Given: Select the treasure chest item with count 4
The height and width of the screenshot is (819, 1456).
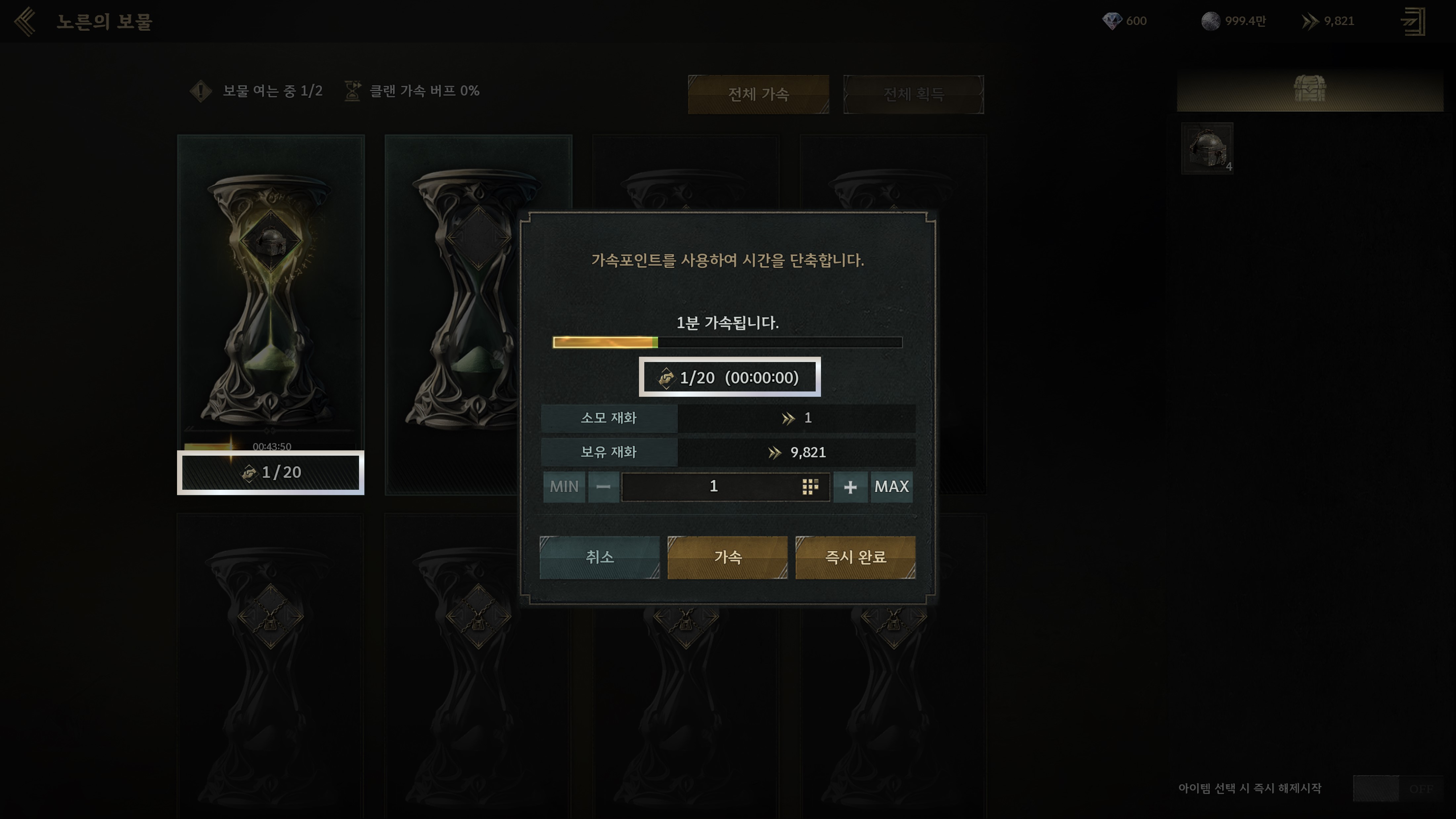Looking at the screenshot, I should pos(1207,148).
